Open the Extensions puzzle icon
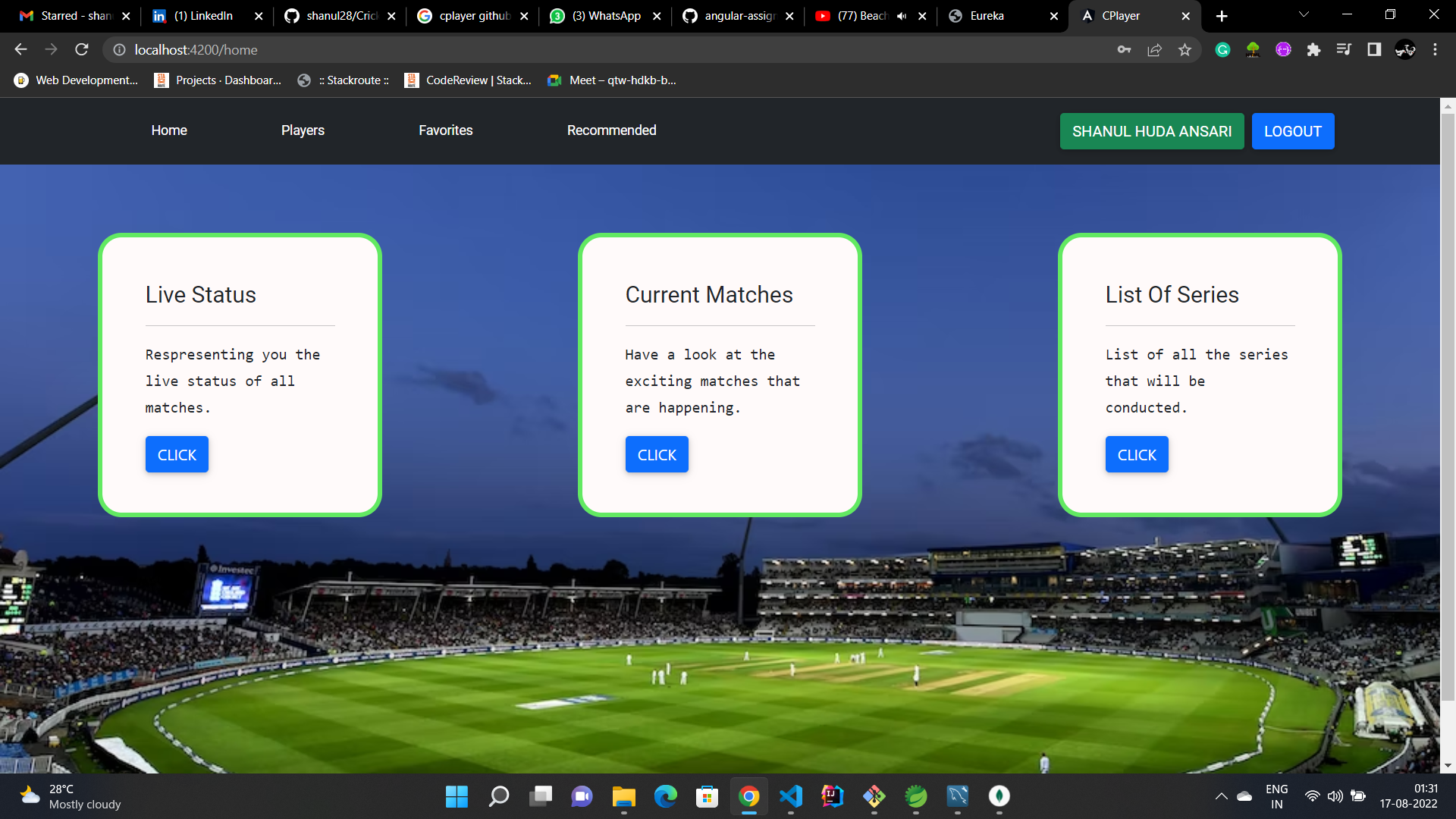The width and height of the screenshot is (1456, 819). coord(1313,49)
